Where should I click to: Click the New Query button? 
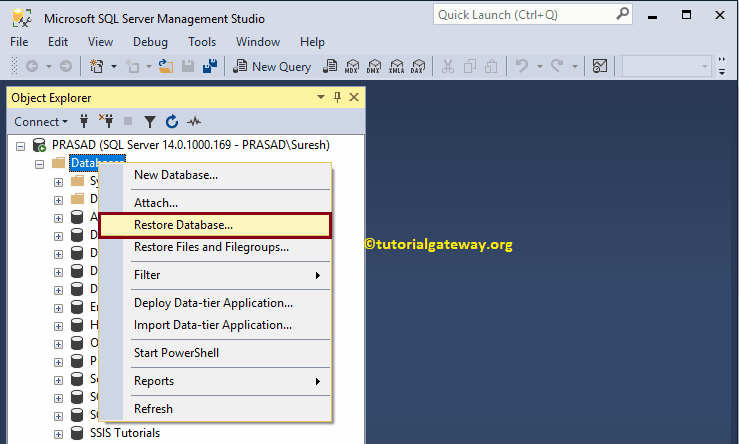click(x=272, y=66)
